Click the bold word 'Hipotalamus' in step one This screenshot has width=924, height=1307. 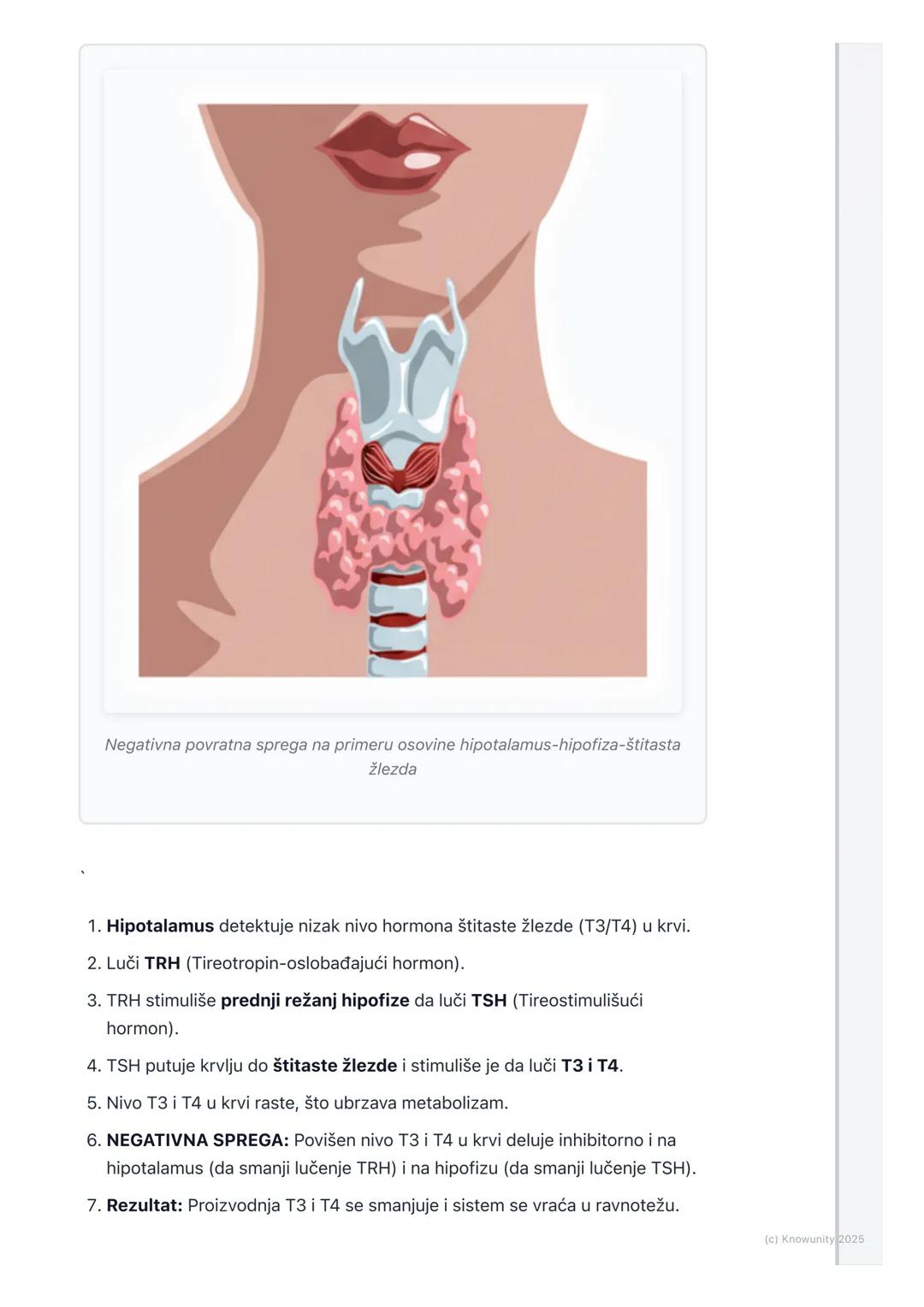pos(160,926)
